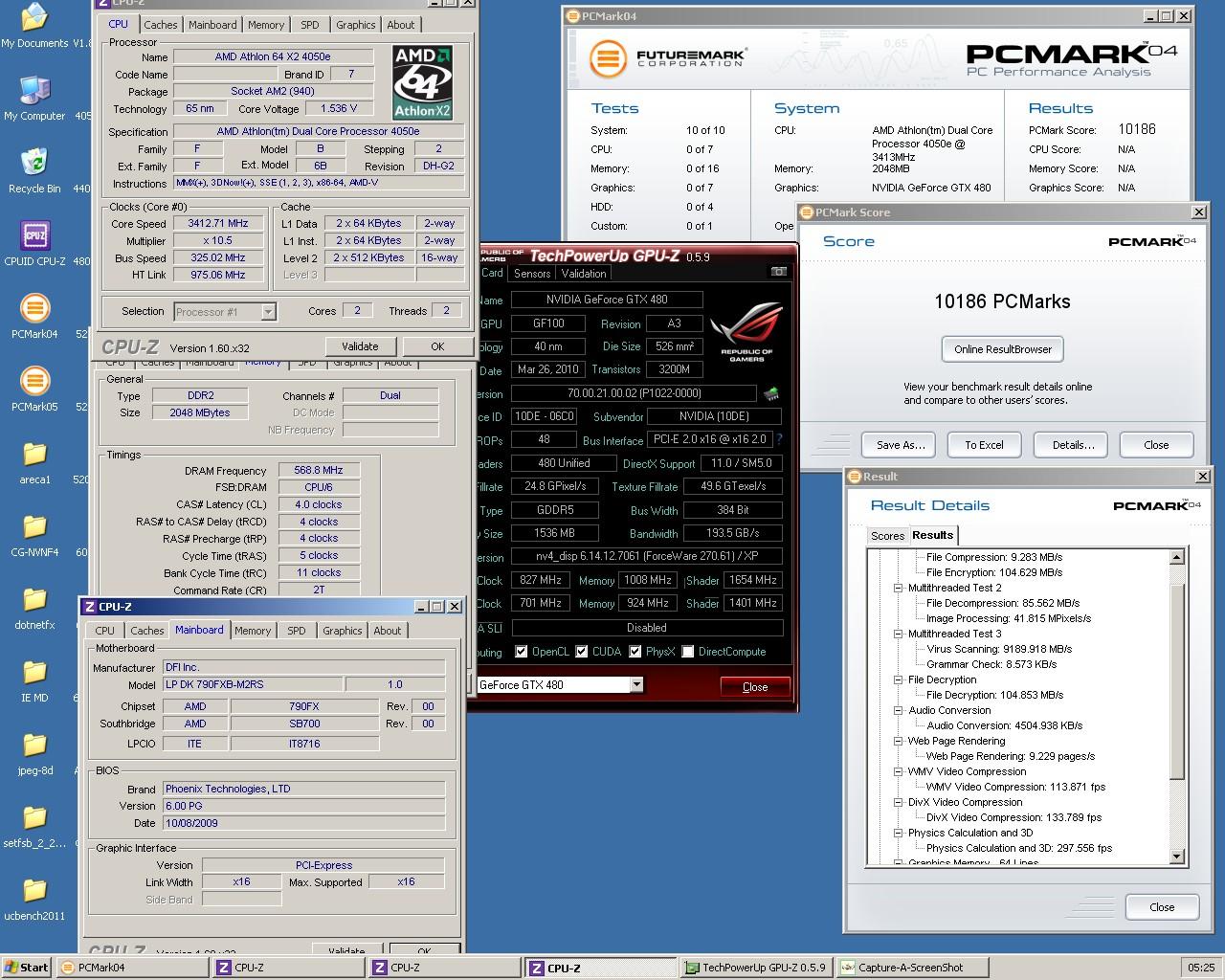Click Mainboard tab in bottom CPU-Z
Viewport: 1225px width, 980px height.
pyautogui.click(x=199, y=630)
